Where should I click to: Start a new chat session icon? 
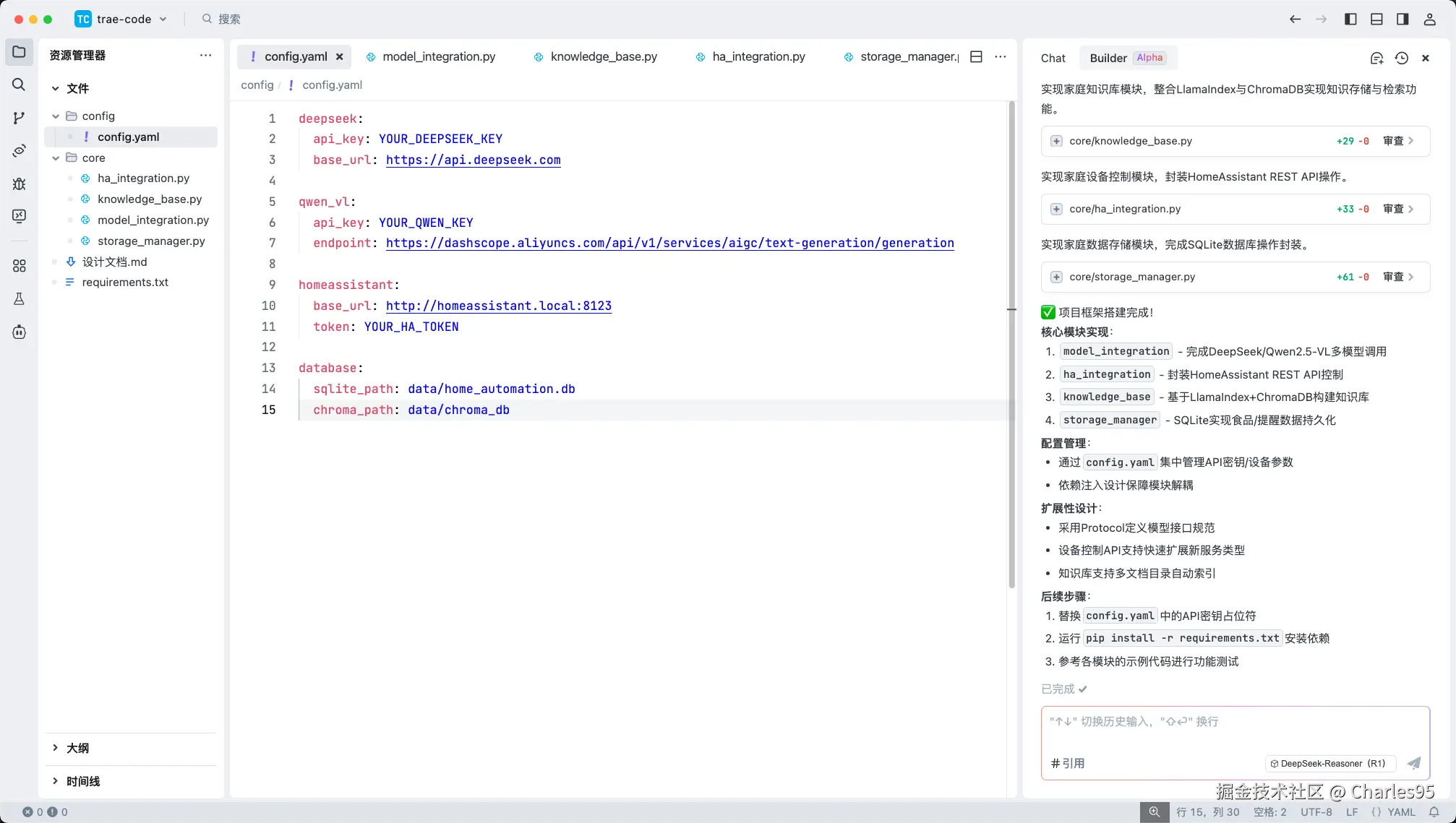(1376, 58)
